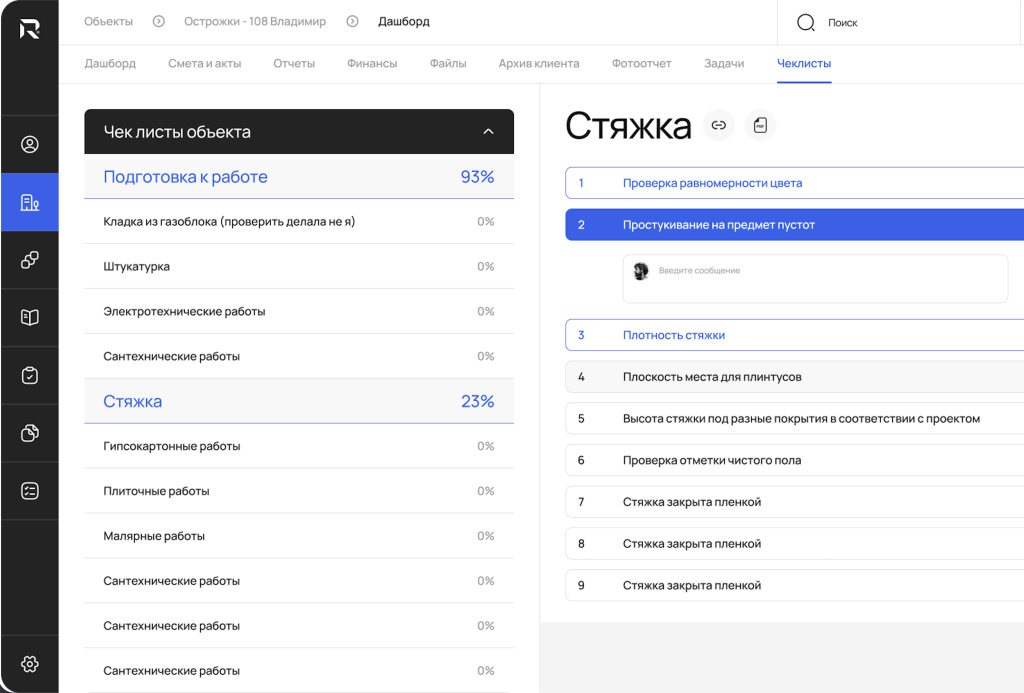Collapse the Чек листы объекта panel
Image resolution: width=1024 pixels, height=693 pixels.
(x=488, y=132)
